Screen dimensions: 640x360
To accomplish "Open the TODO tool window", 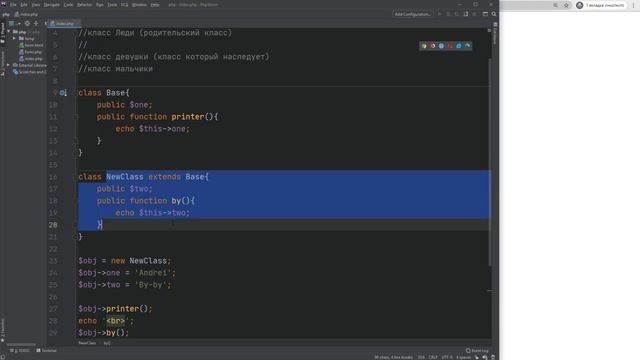I will click(20, 351).
